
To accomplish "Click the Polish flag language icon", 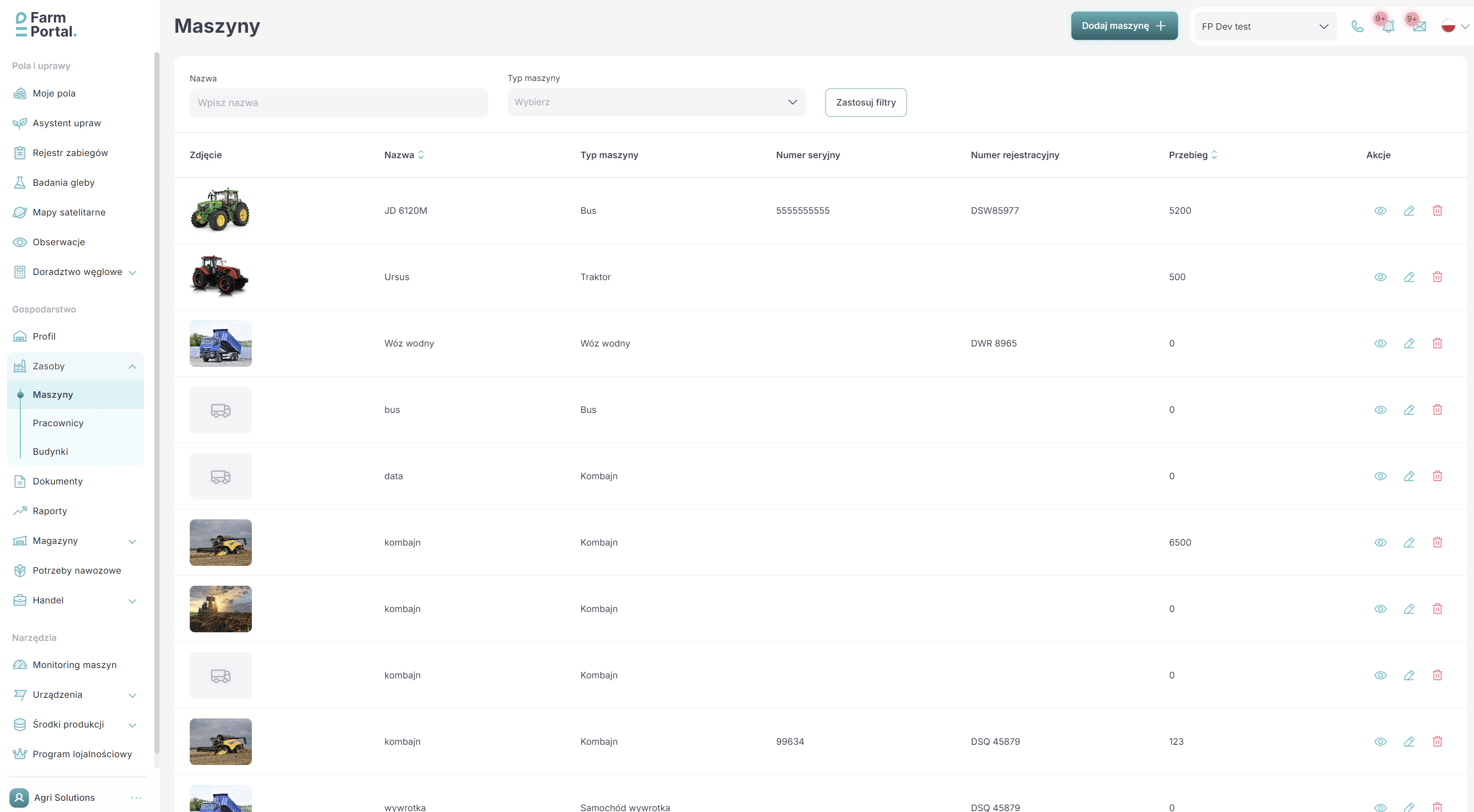I will 1448,26.
